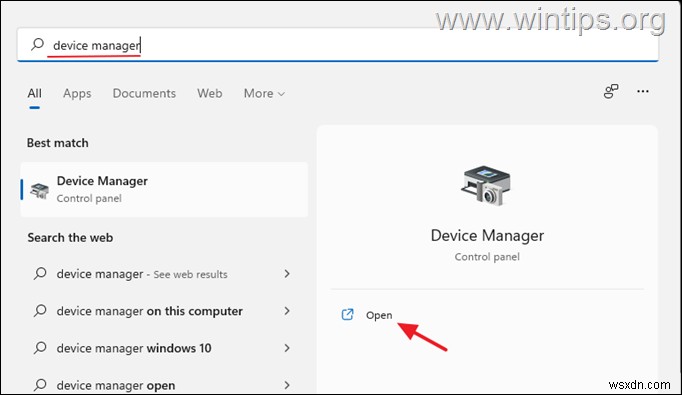Select the All tab
Image resolution: width=682 pixels, height=395 pixels.
click(x=34, y=93)
